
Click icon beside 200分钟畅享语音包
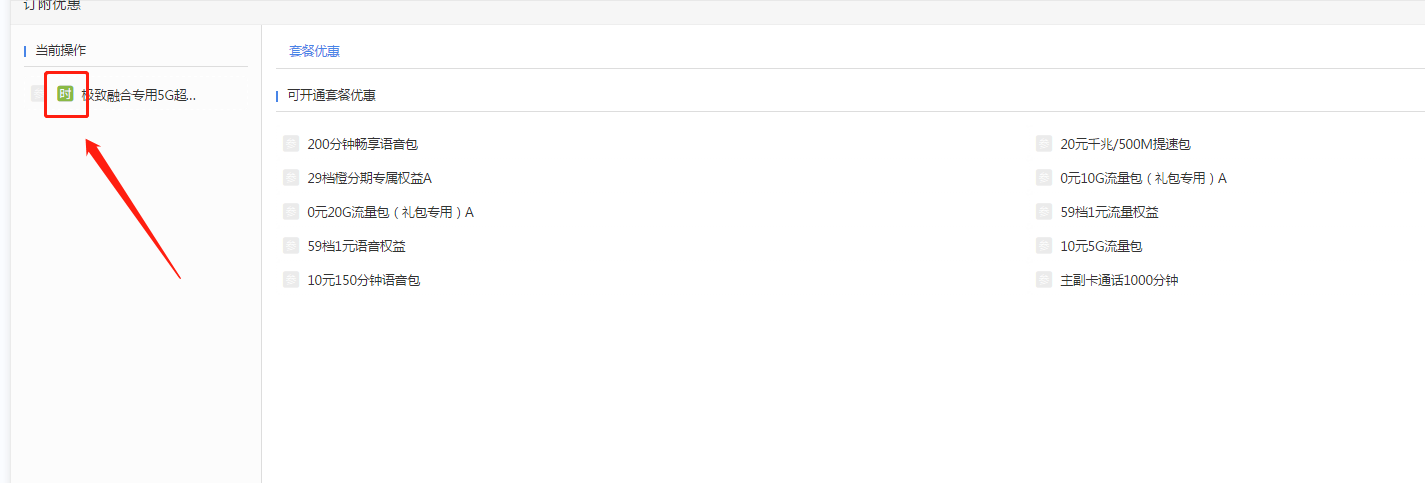pos(291,144)
